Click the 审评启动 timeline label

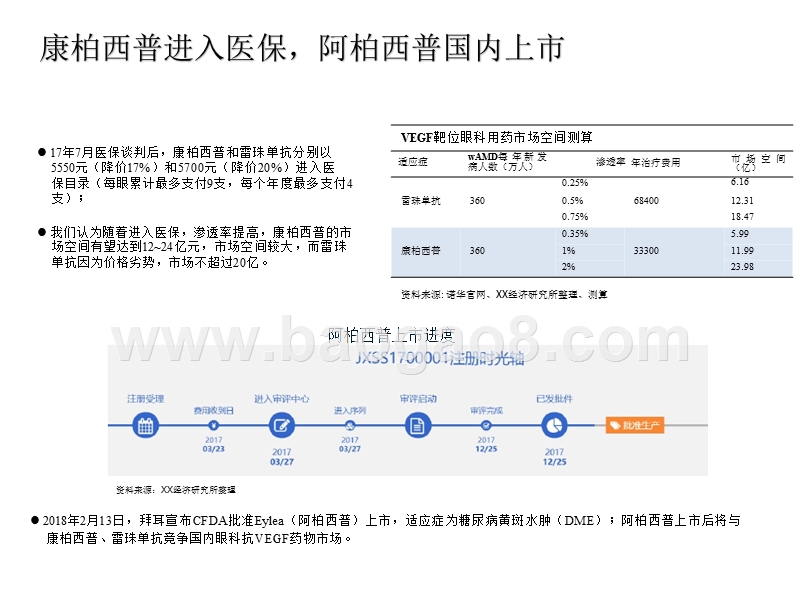[418, 399]
